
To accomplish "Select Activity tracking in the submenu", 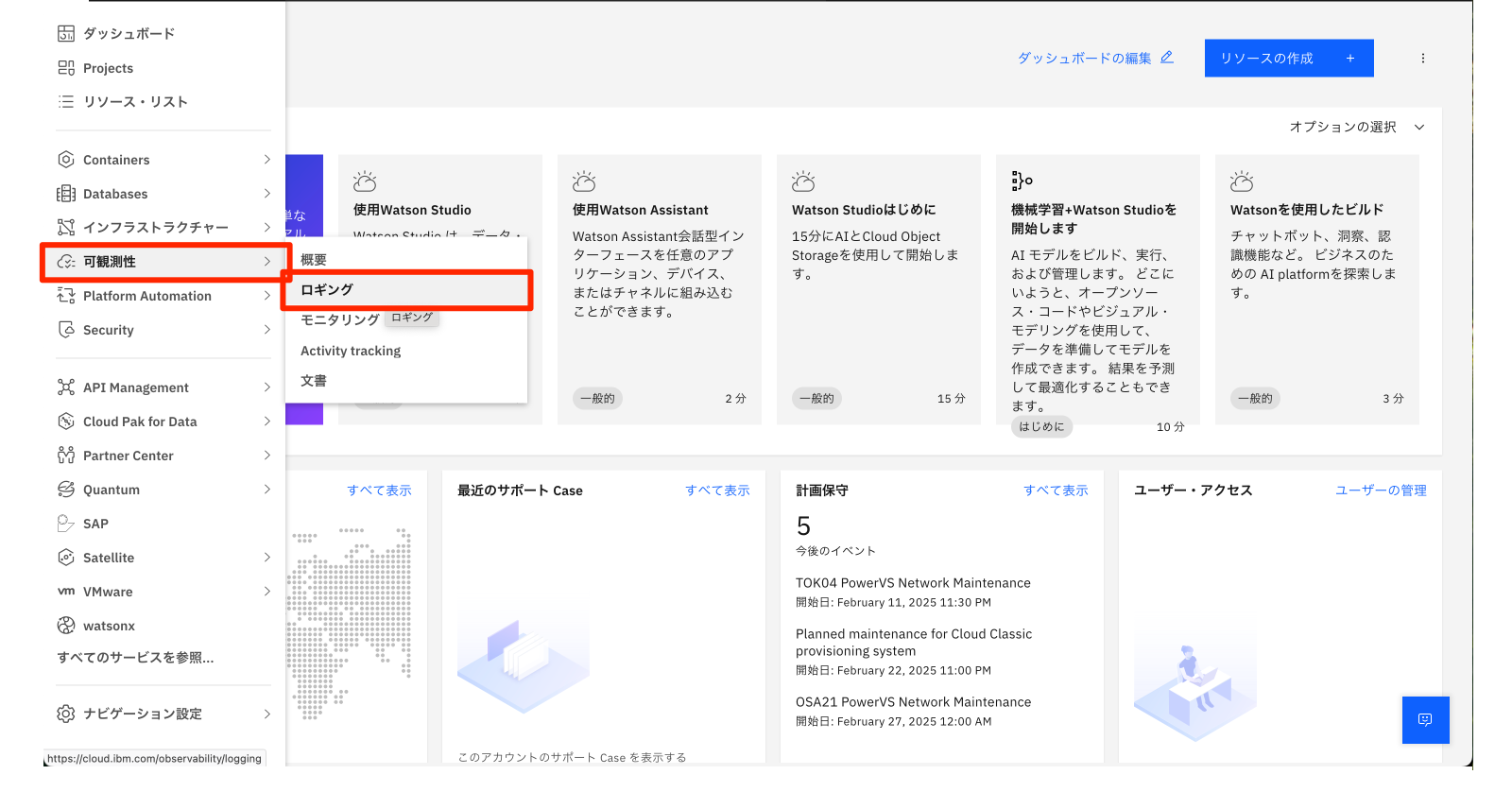I will pyautogui.click(x=406, y=351).
